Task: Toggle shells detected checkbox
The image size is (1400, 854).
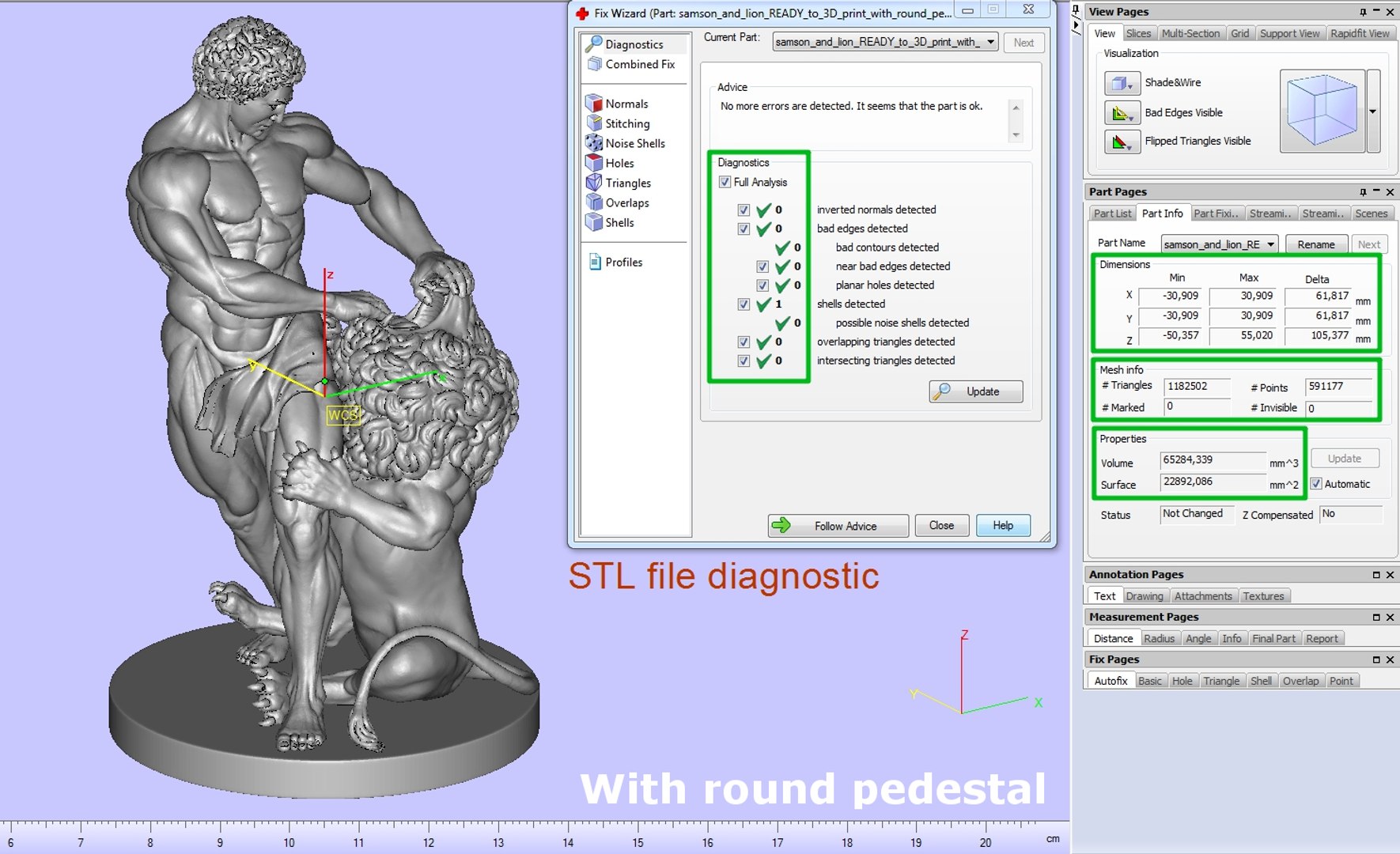Action: pyautogui.click(x=744, y=304)
